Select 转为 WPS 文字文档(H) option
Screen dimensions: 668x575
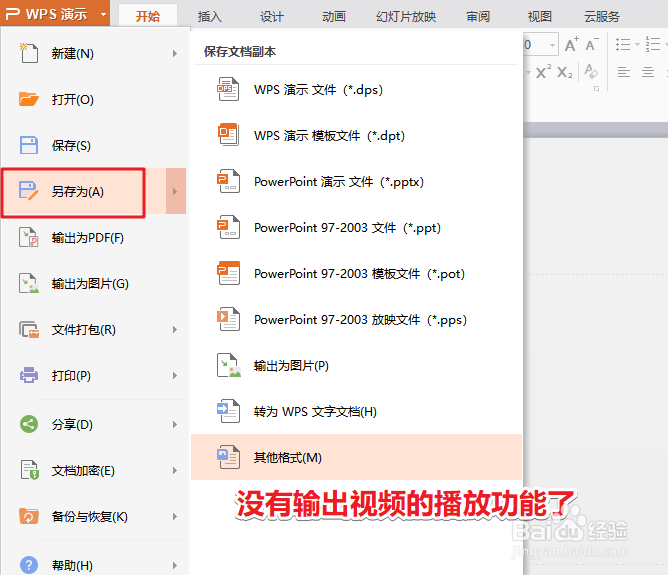[x=356, y=411]
